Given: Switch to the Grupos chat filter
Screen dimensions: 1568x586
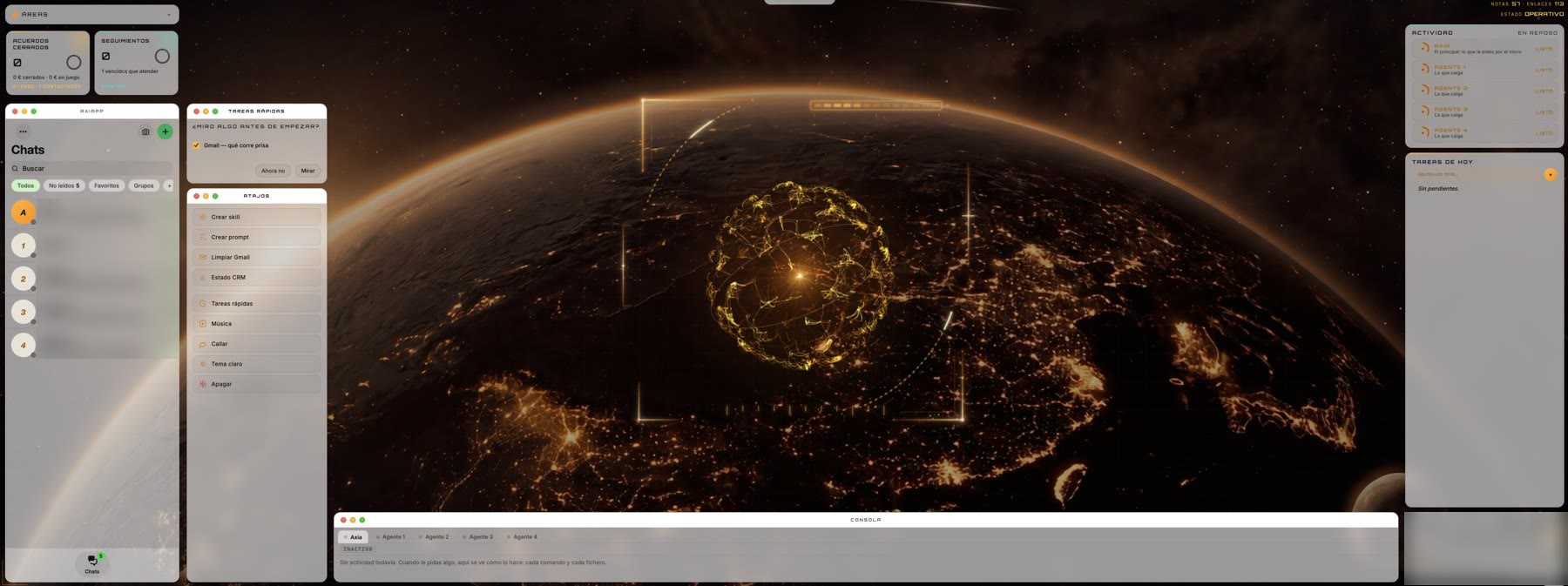Looking at the screenshot, I should [144, 185].
